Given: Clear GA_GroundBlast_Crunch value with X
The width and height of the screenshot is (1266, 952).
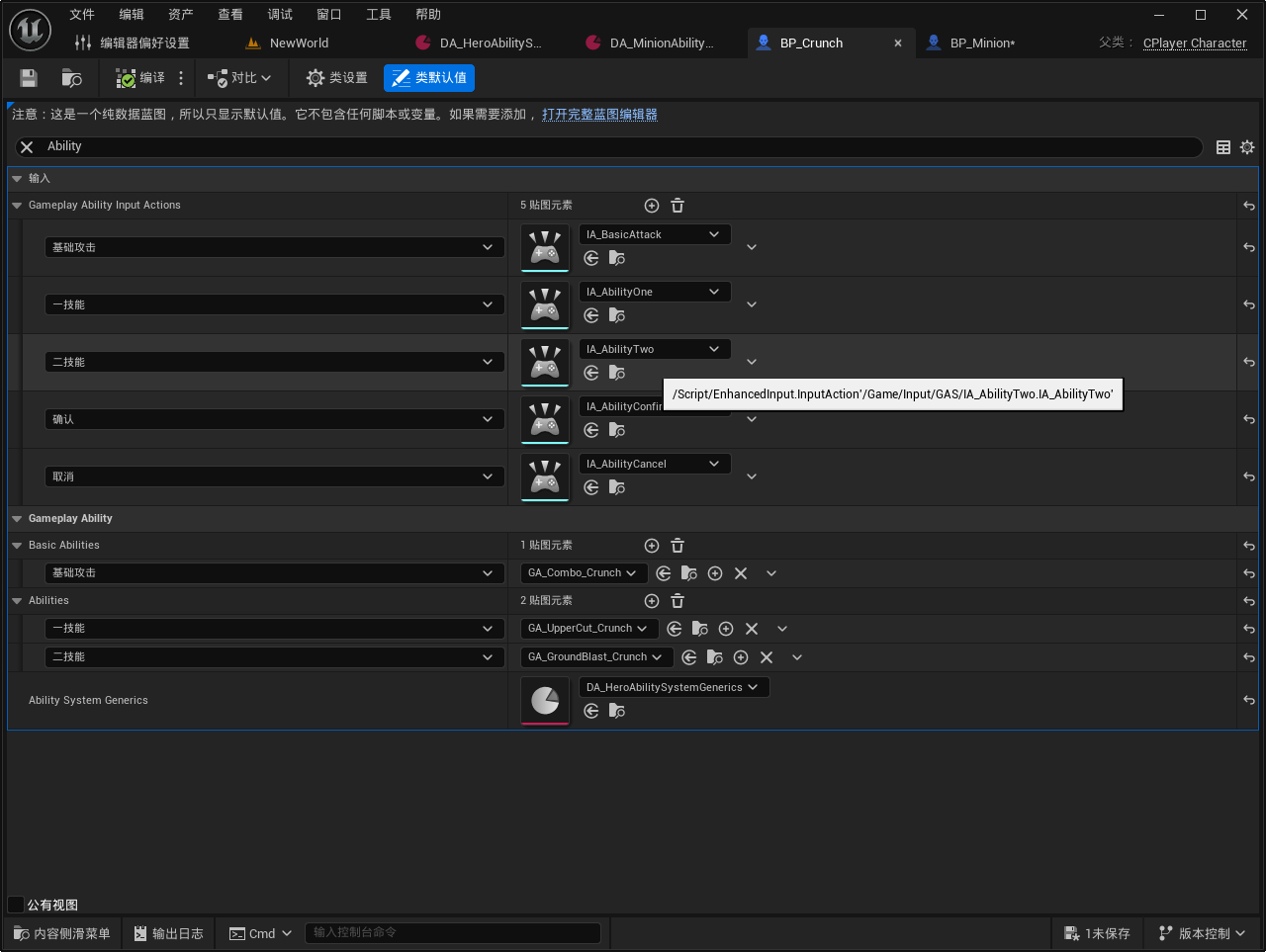Looking at the screenshot, I should pyautogui.click(x=767, y=657).
